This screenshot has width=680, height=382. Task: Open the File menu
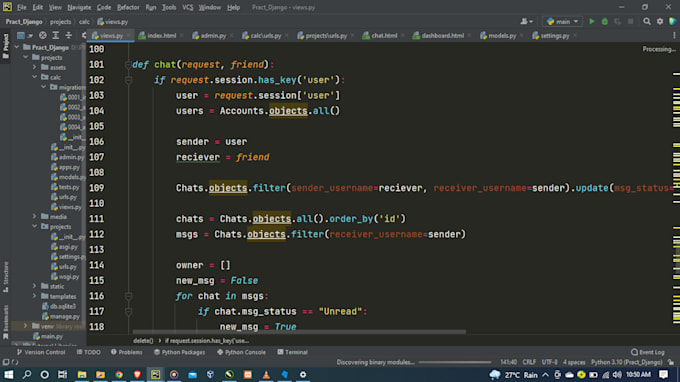[x=22, y=7]
